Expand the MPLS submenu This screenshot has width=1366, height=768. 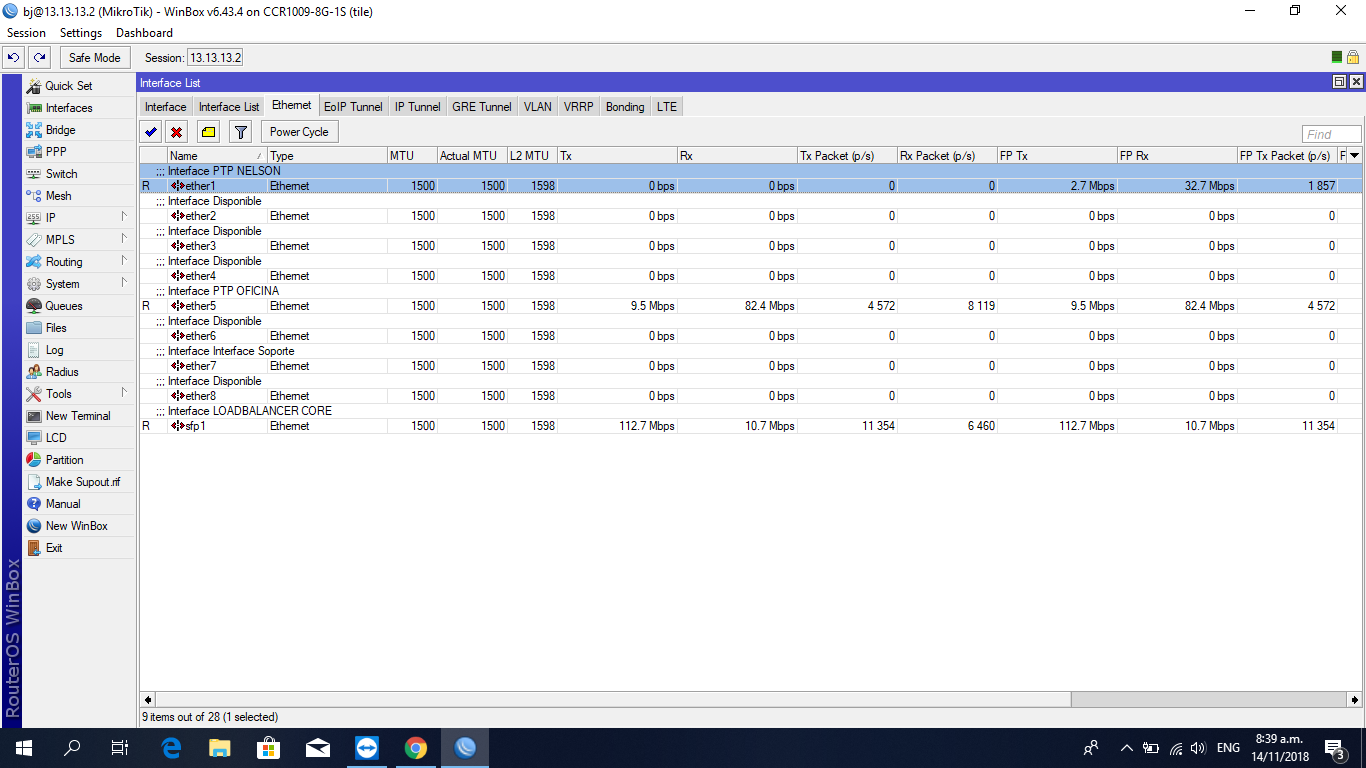point(79,240)
